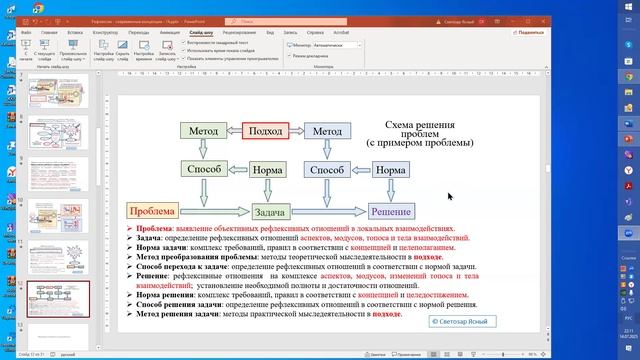
Task: Select slide 8 thumbnail in slide panel
Action: coord(58,133)
